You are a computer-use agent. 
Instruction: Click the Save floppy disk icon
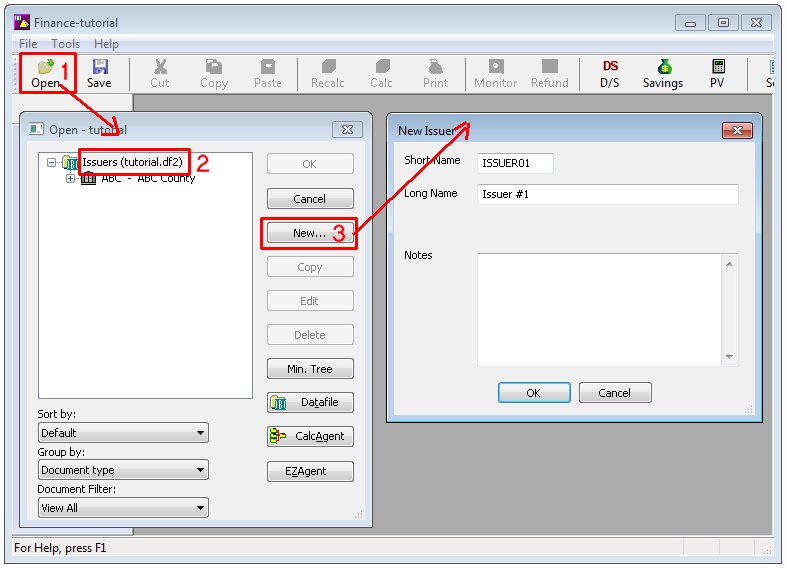click(x=99, y=68)
